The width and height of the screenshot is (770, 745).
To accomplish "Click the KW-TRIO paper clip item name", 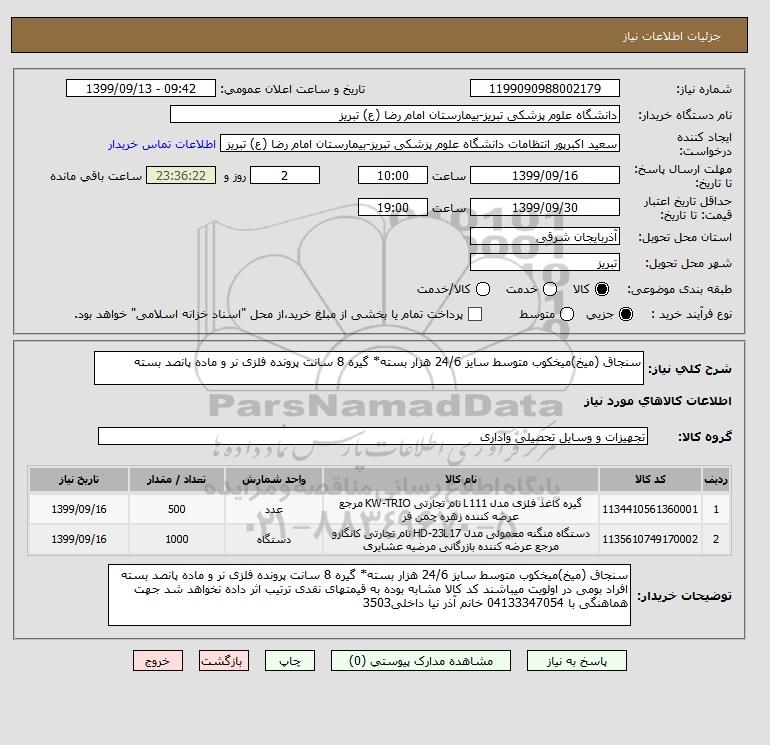I will click(461, 509).
